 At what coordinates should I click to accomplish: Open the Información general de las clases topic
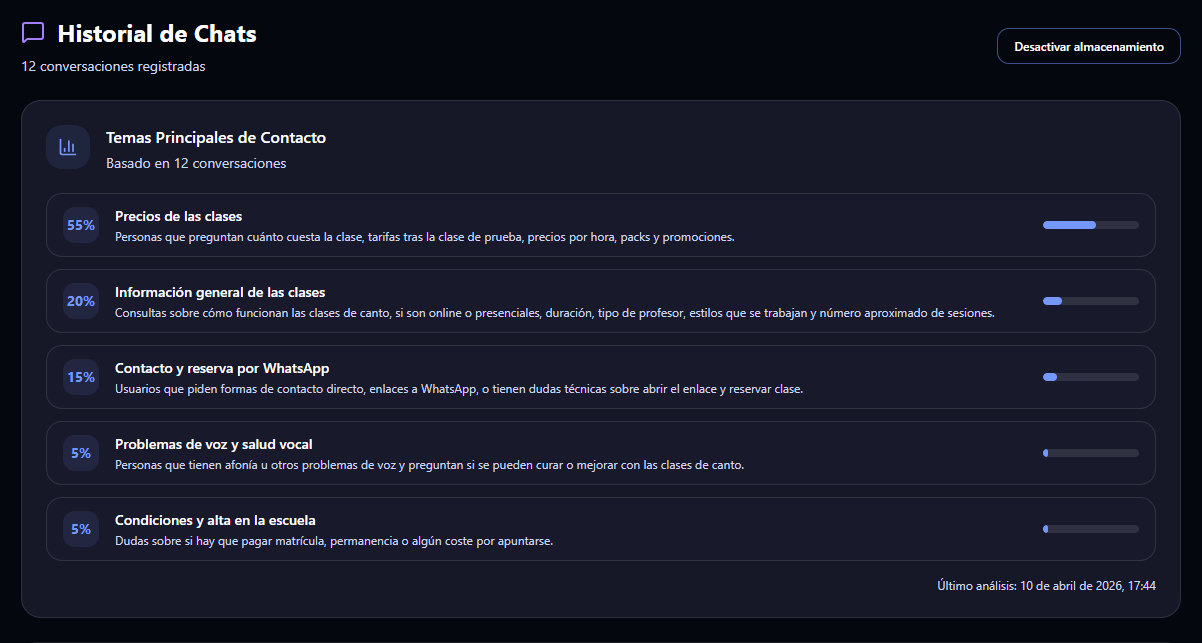600,301
